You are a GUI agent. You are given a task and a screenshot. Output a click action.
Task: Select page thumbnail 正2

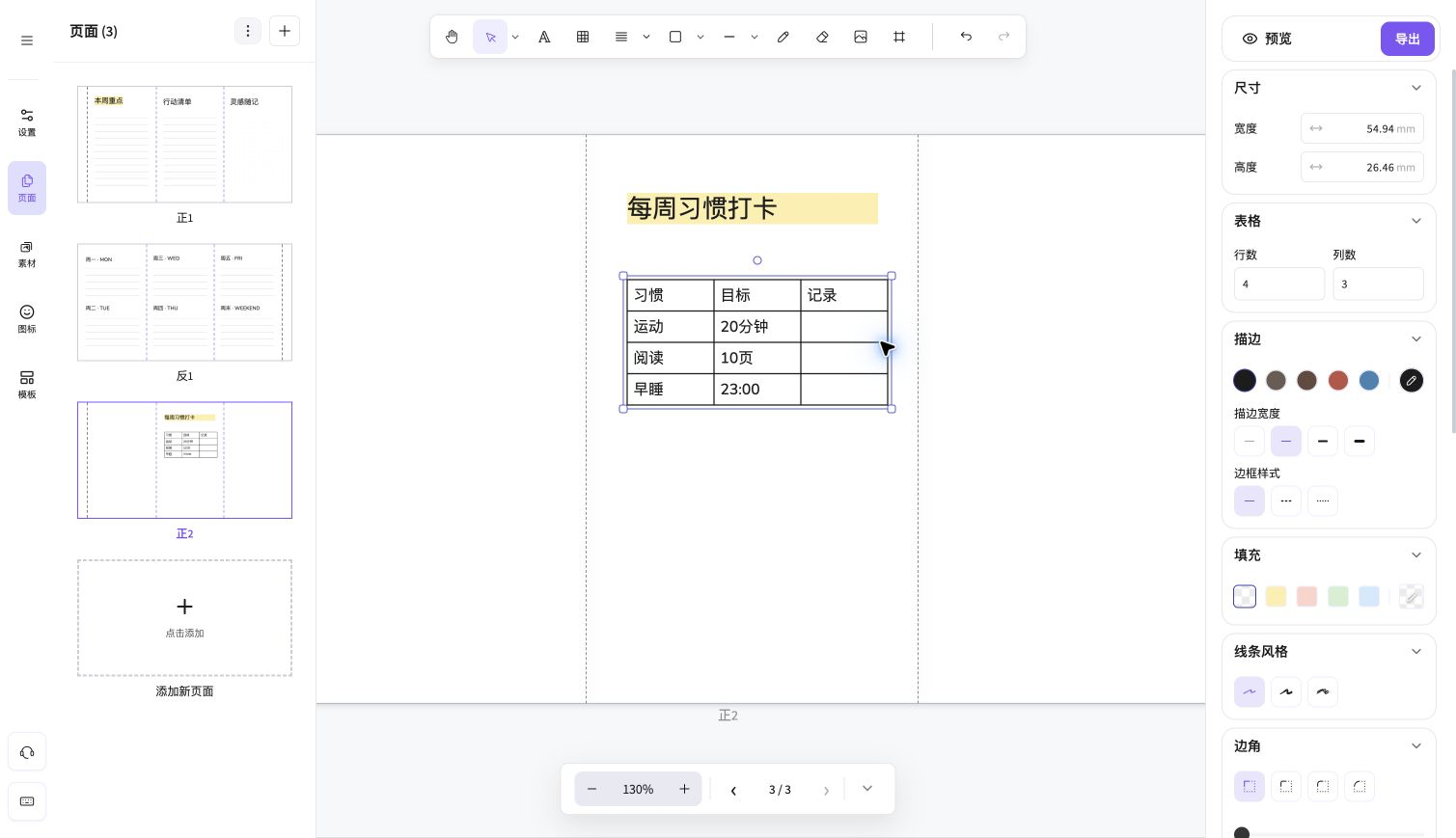[x=184, y=460]
